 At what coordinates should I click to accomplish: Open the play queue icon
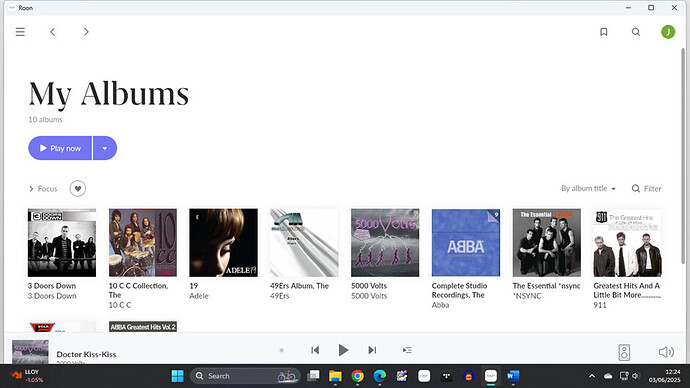[407, 350]
